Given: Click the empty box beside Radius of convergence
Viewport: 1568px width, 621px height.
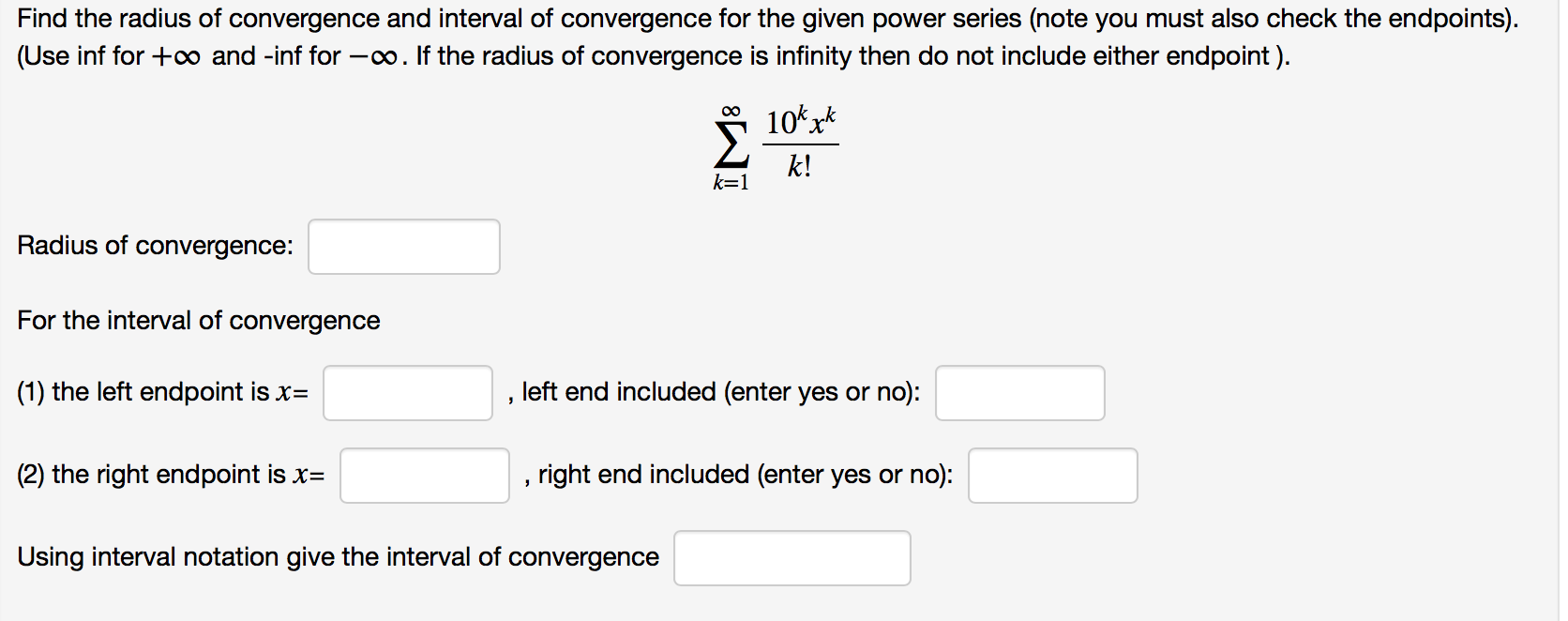Looking at the screenshot, I should [x=404, y=247].
